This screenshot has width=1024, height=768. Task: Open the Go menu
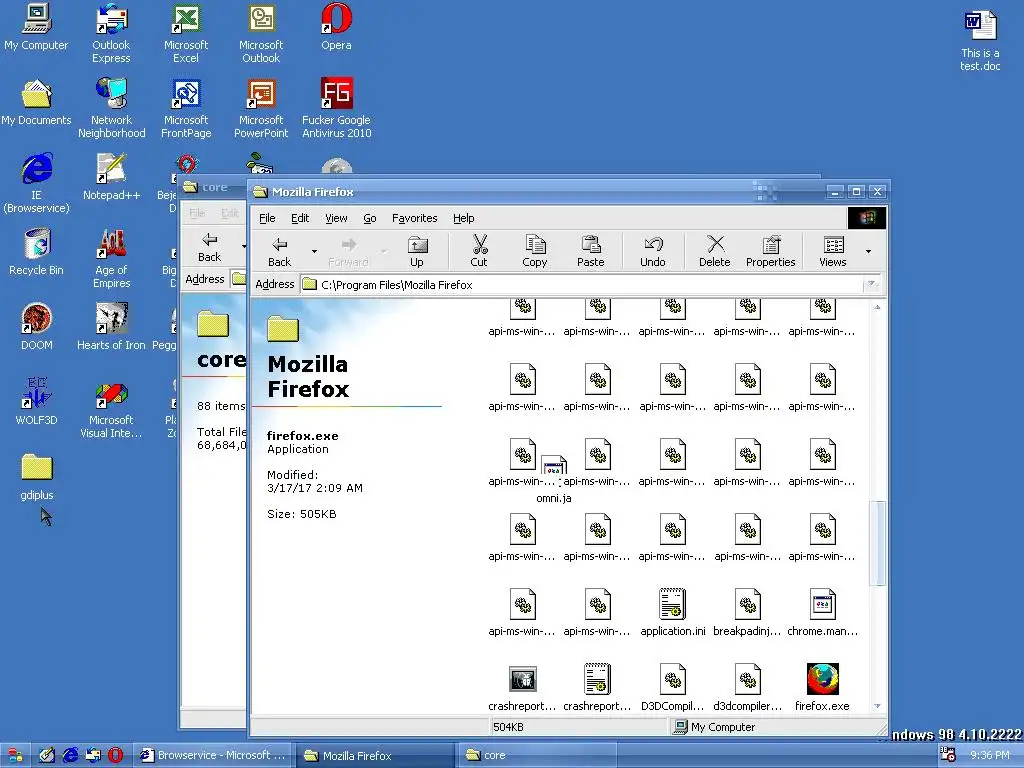tap(370, 218)
